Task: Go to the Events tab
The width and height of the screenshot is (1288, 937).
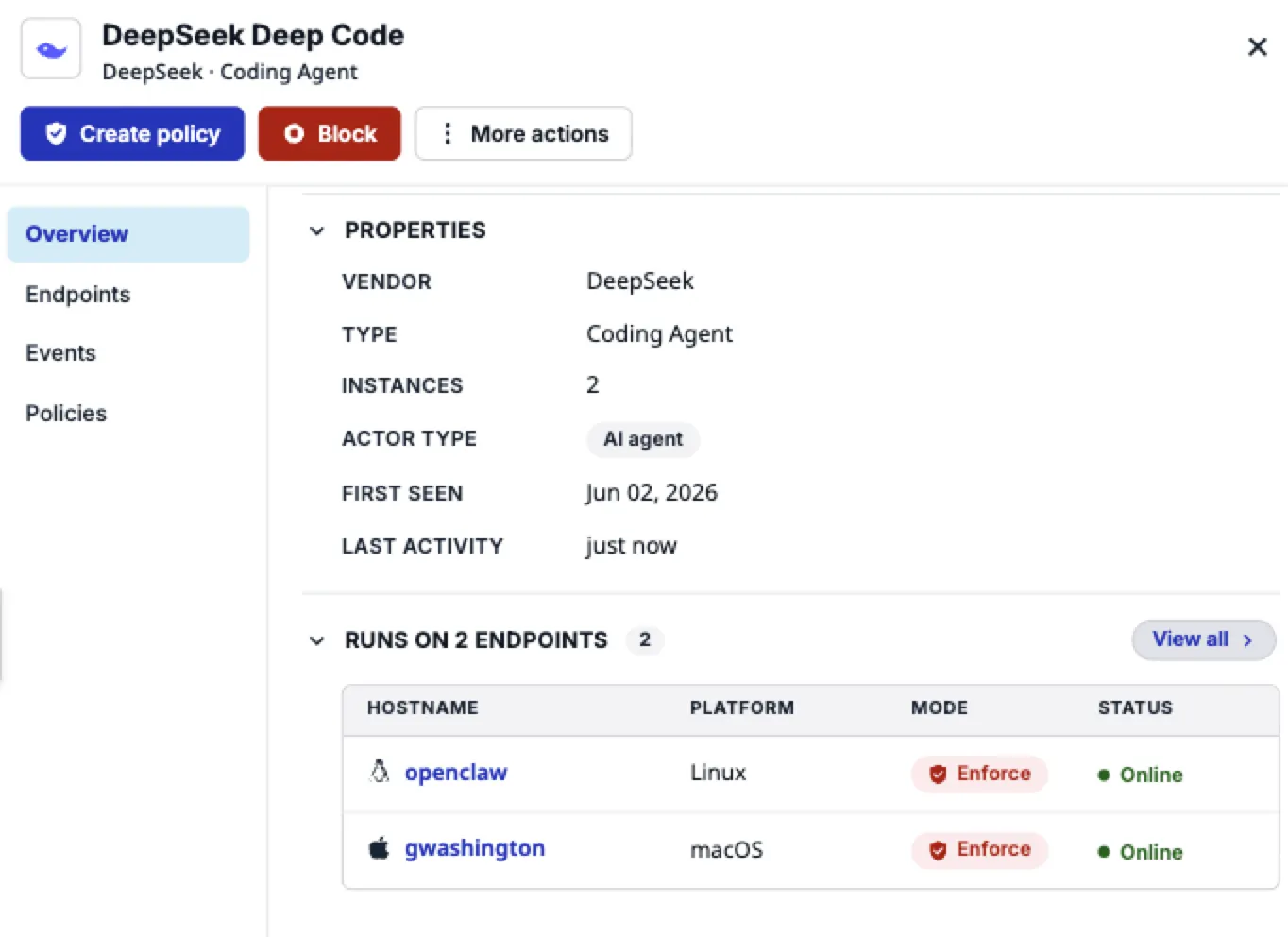Action: coord(60,353)
